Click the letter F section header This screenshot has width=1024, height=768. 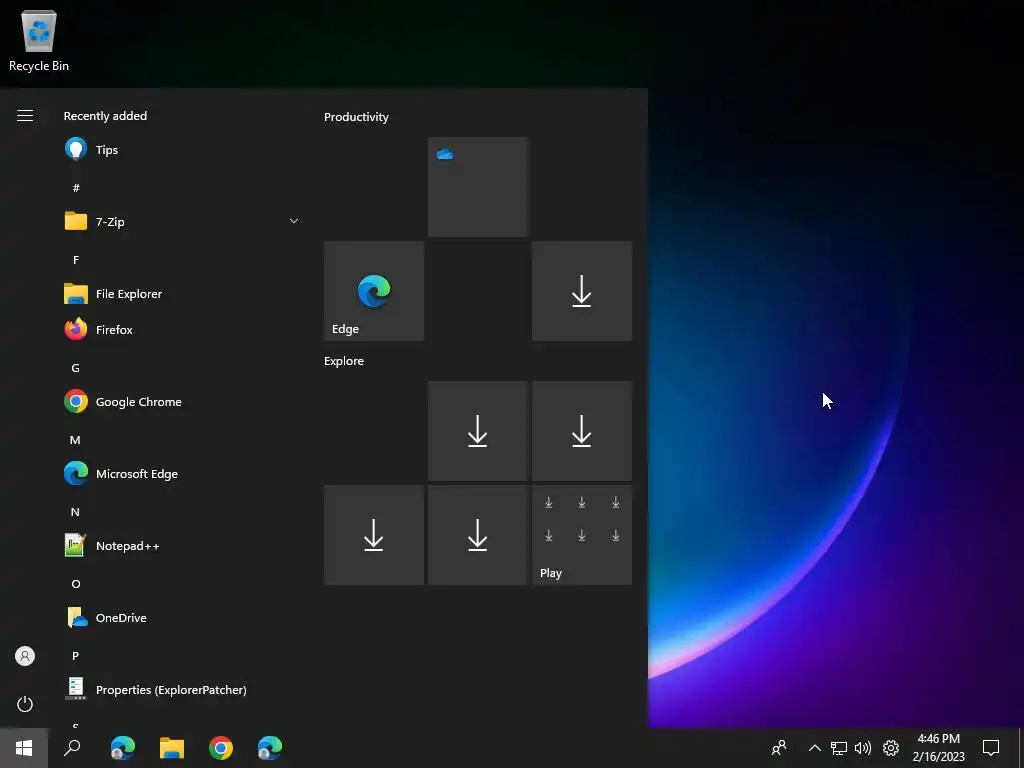pos(76,260)
